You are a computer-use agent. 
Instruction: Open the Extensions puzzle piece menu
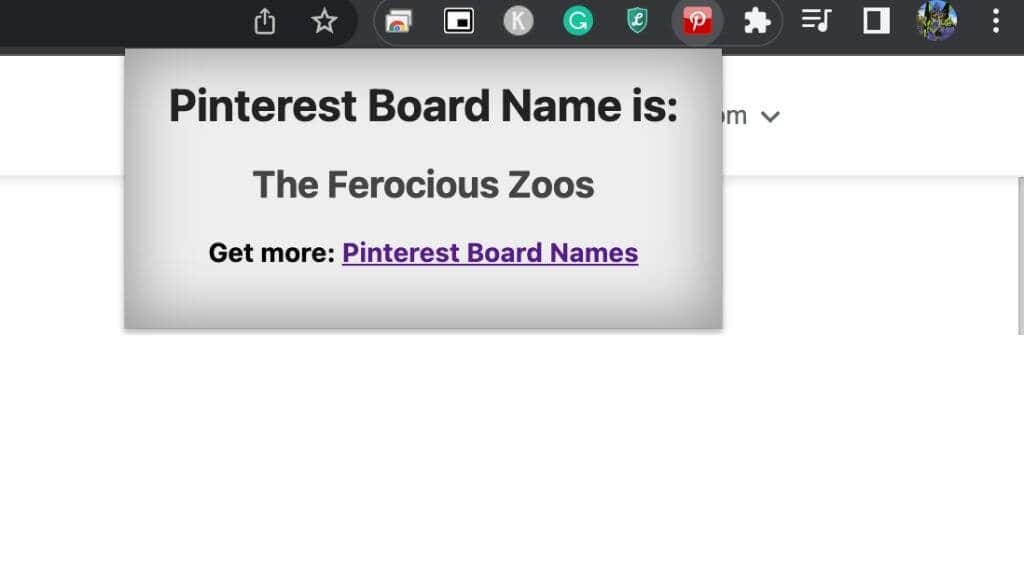(757, 21)
